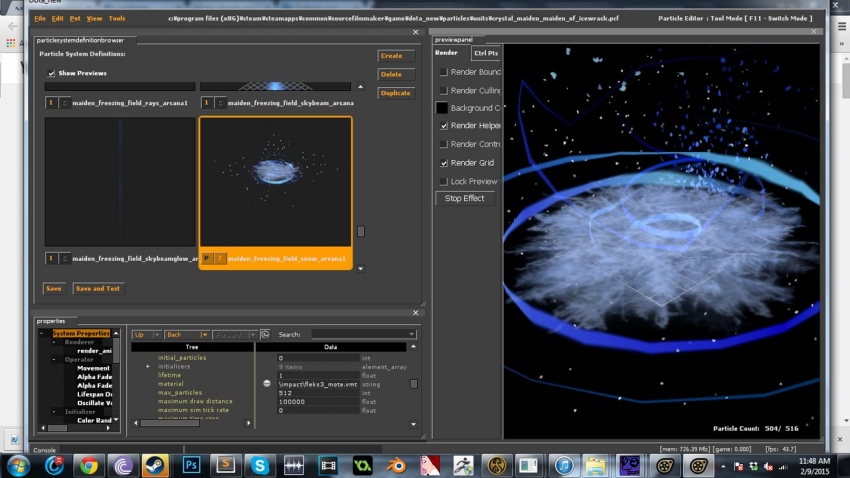Switch to the Ctrl Pts tab
850x478 pixels.
(x=486, y=53)
